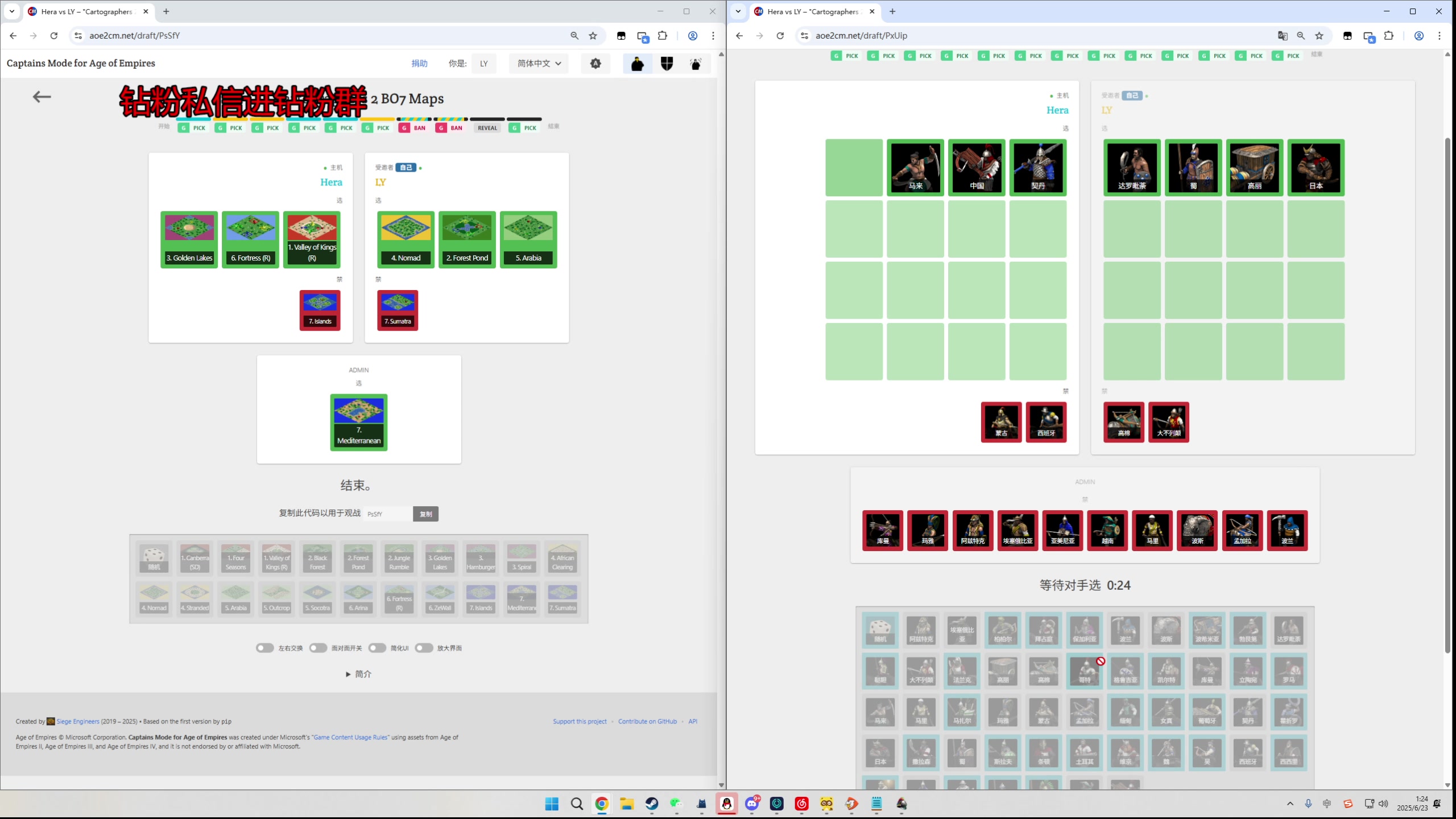Click 7. Mediterranean admin pick card
This screenshot has height=819, width=1456.
pyautogui.click(x=359, y=423)
